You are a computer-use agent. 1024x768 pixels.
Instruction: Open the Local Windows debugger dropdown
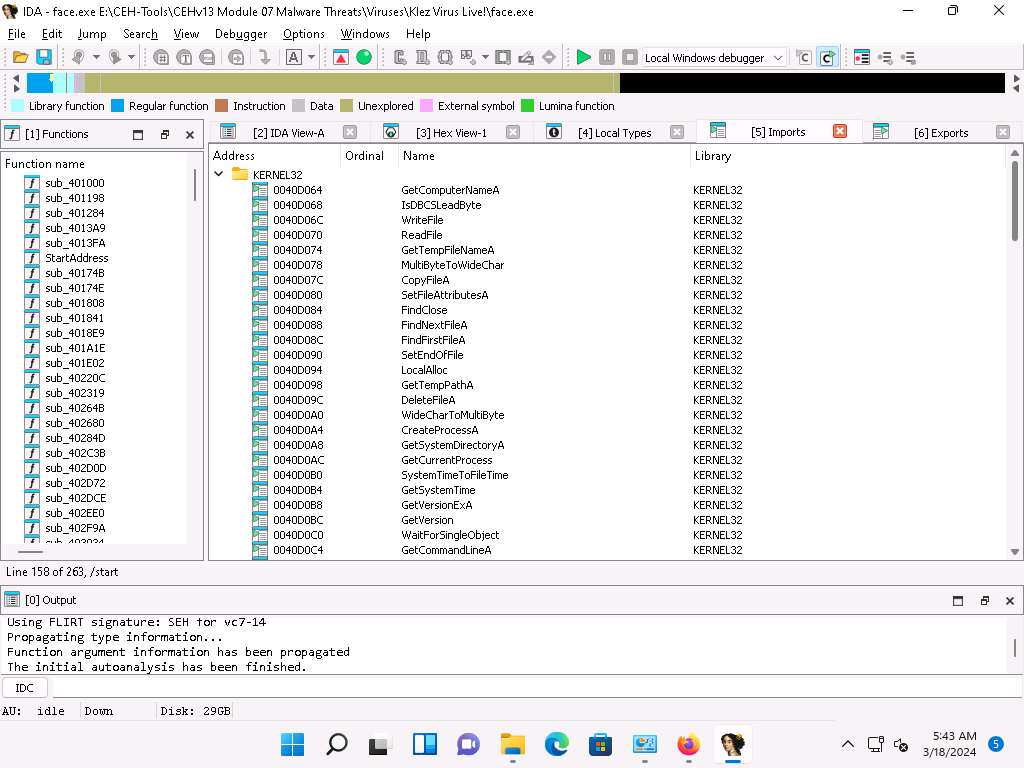click(x=778, y=58)
